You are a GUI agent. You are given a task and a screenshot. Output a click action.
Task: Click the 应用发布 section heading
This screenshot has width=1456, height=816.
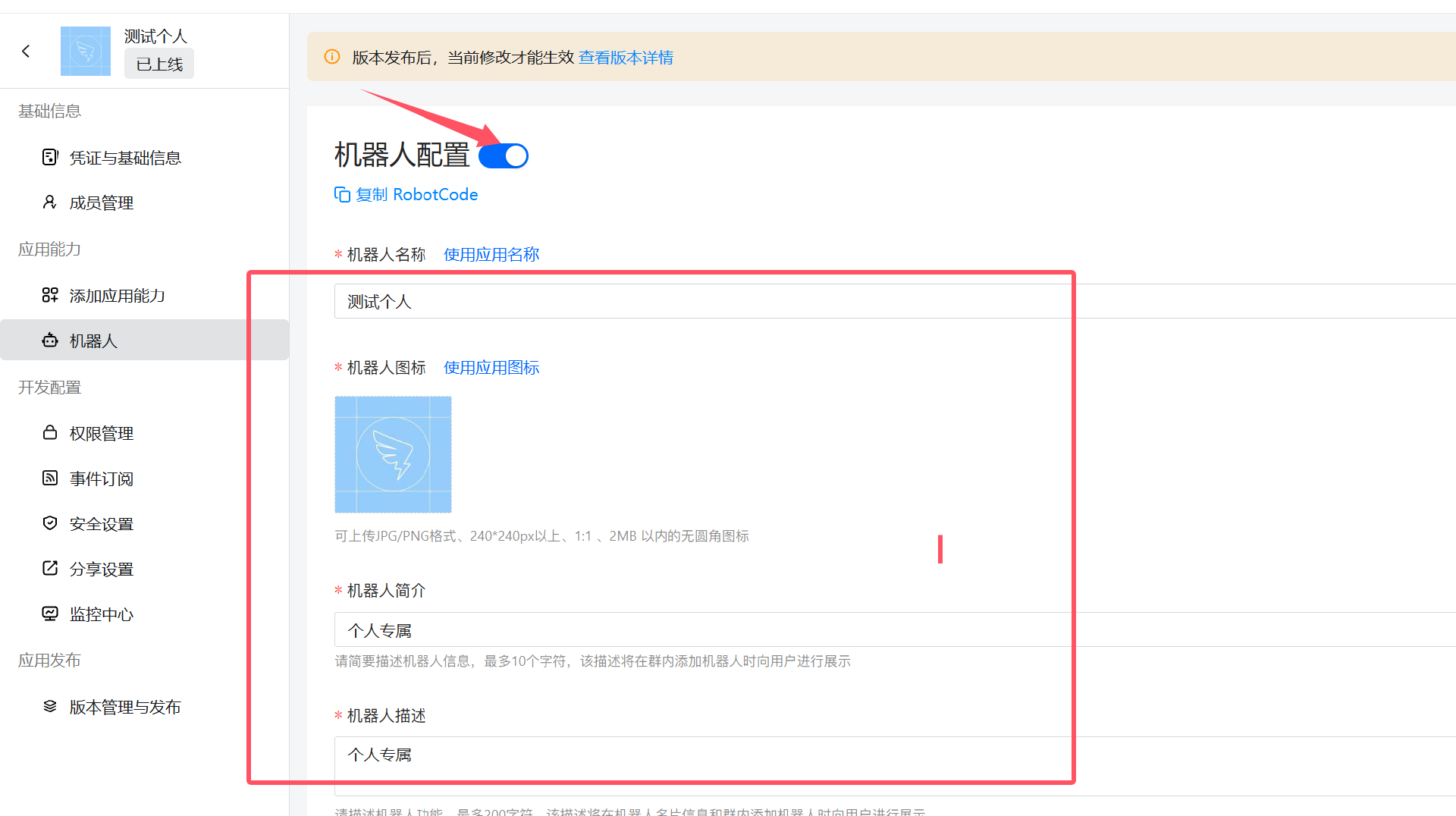click(x=49, y=661)
